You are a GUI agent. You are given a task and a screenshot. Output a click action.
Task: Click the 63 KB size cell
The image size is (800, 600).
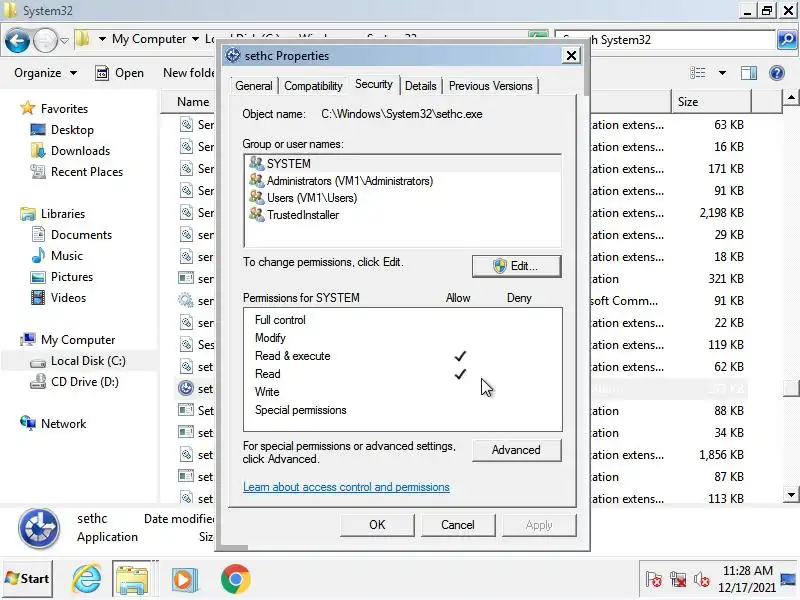729,124
